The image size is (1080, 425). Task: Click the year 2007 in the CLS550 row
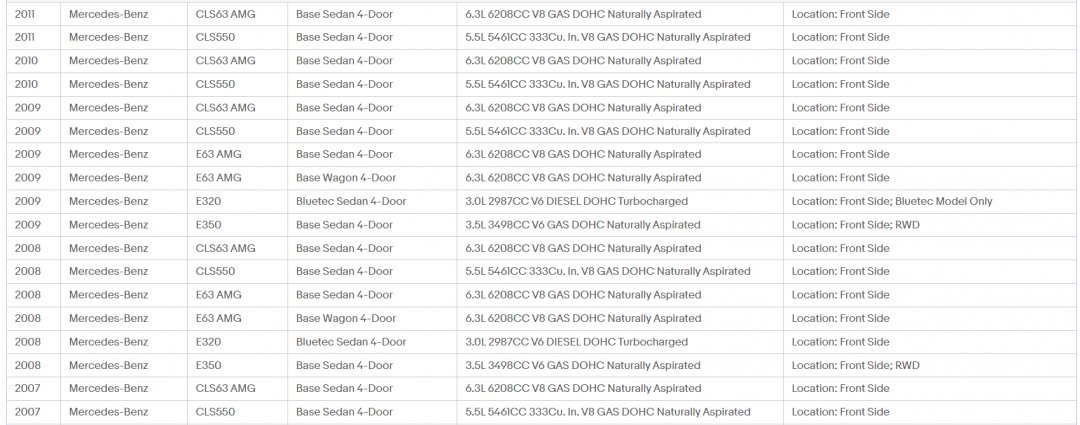pos(28,412)
